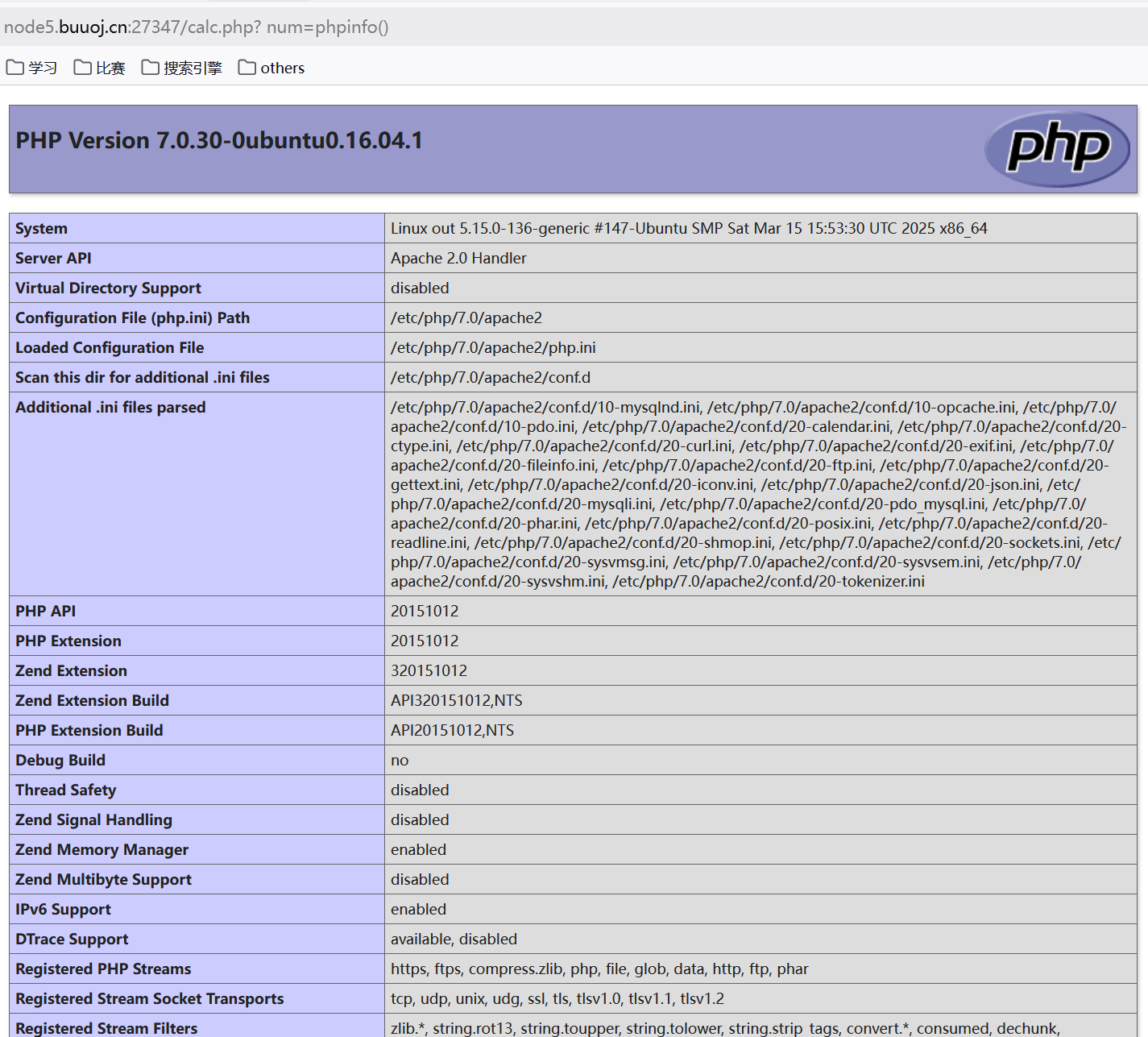Open the 学习 bookmark folder icon

point(15,68)
